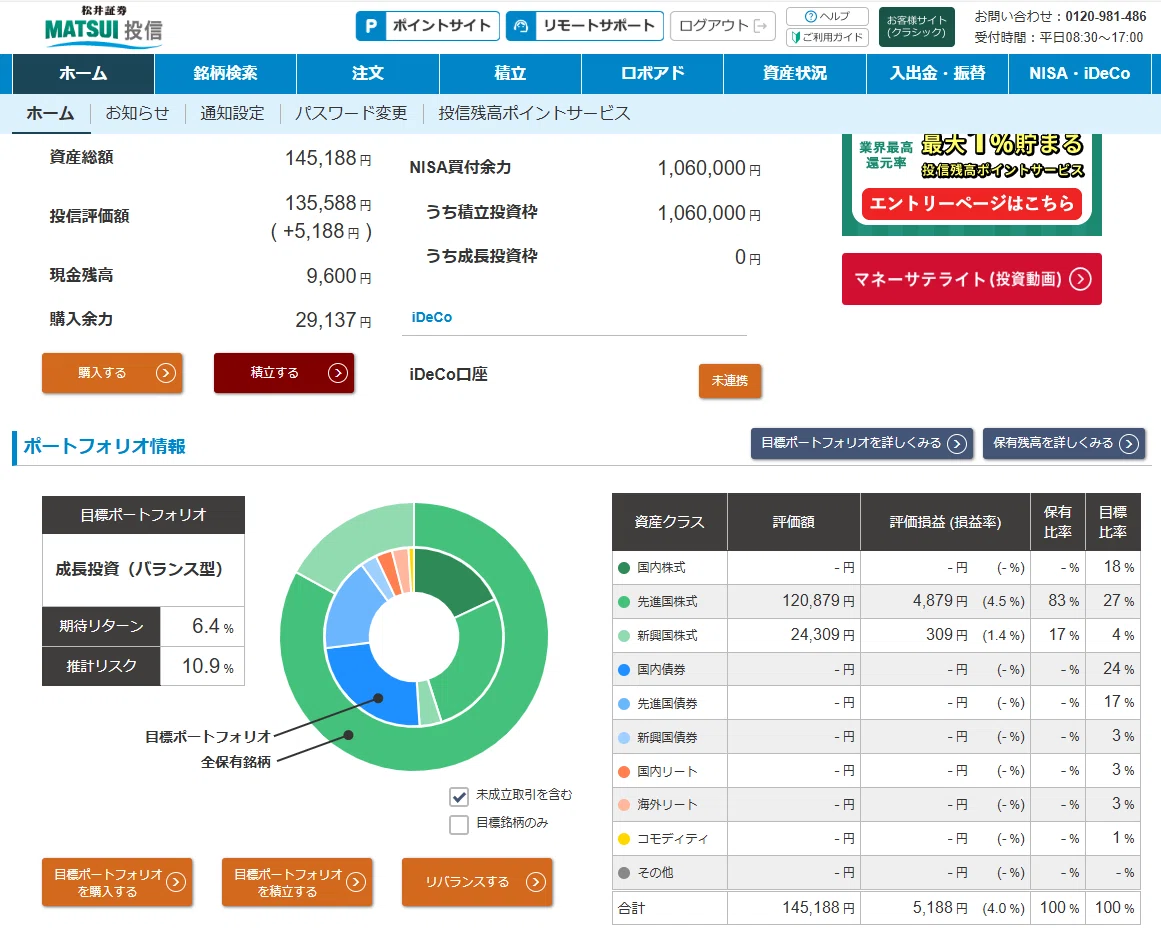
Task: Open the ホーム main navigation tab
Action: tap(83, 73)
